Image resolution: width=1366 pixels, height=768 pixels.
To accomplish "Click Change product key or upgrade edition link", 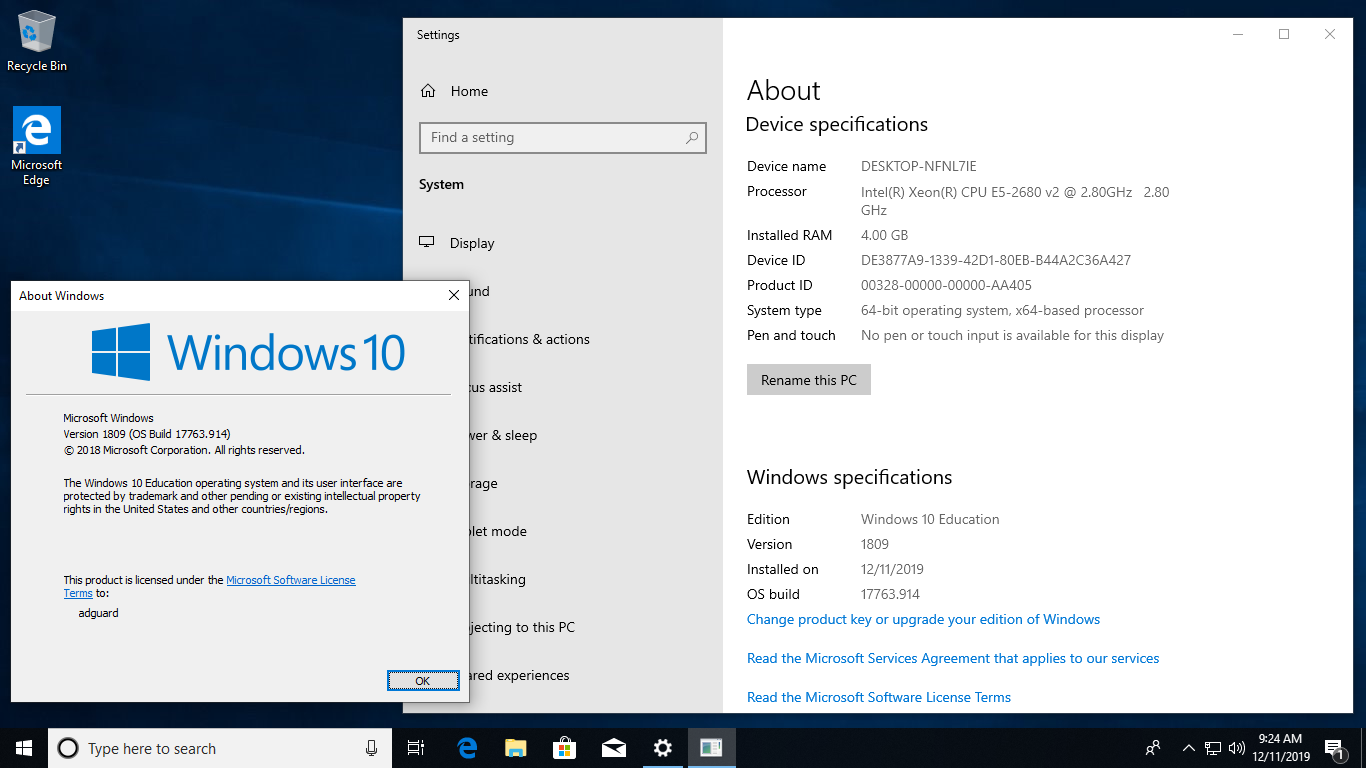I will (923, 619).
